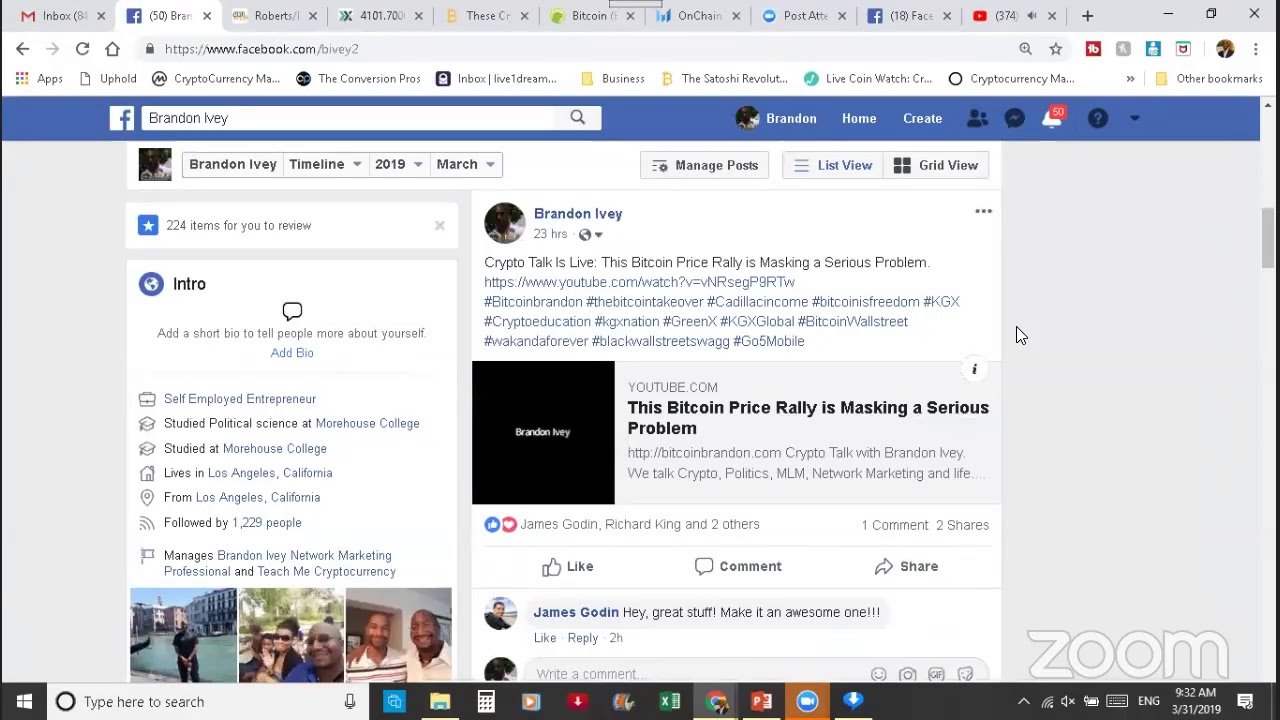Click the Share button on the post

pos(906,567)
